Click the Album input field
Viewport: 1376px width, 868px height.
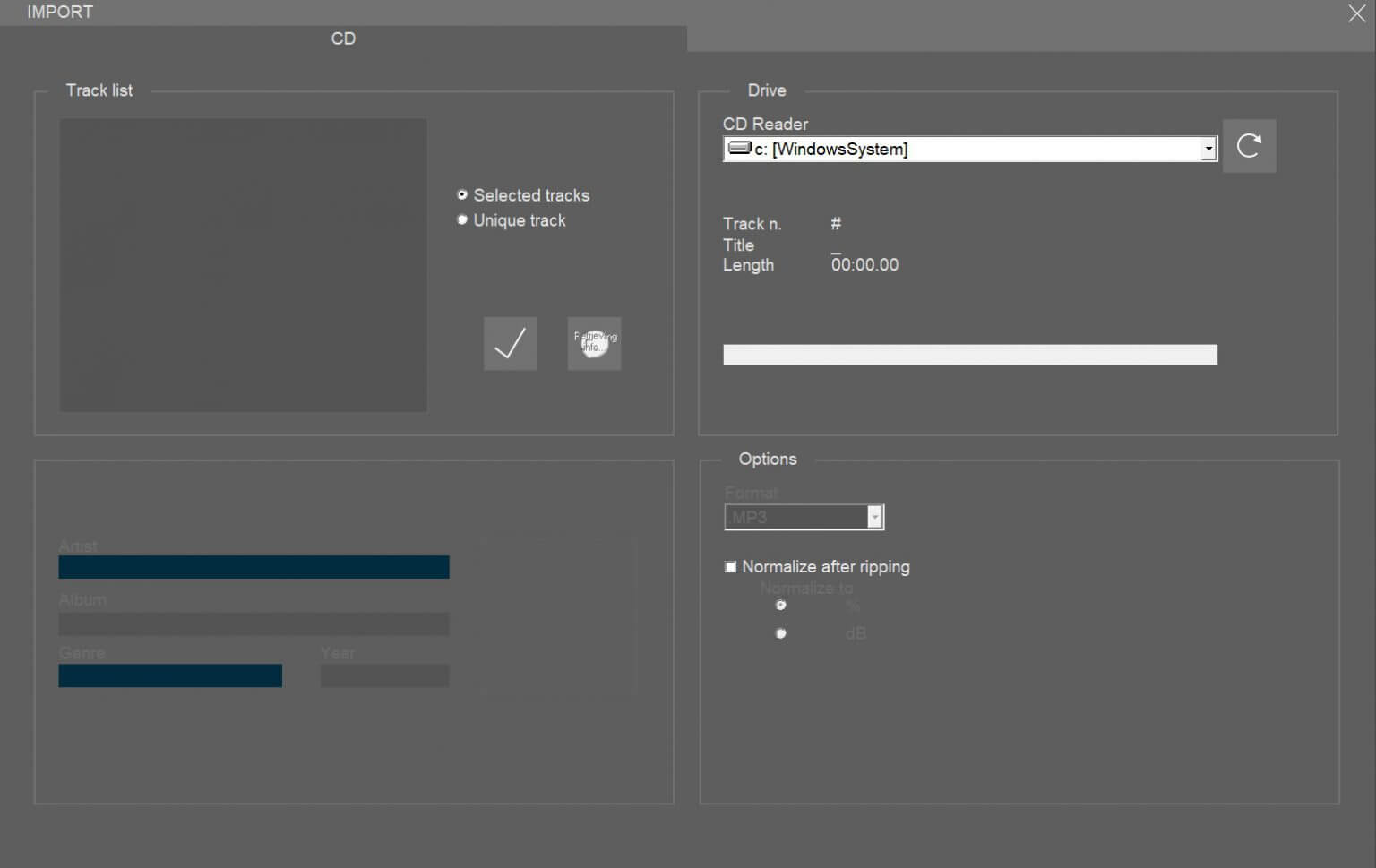[x=254, y=623]
